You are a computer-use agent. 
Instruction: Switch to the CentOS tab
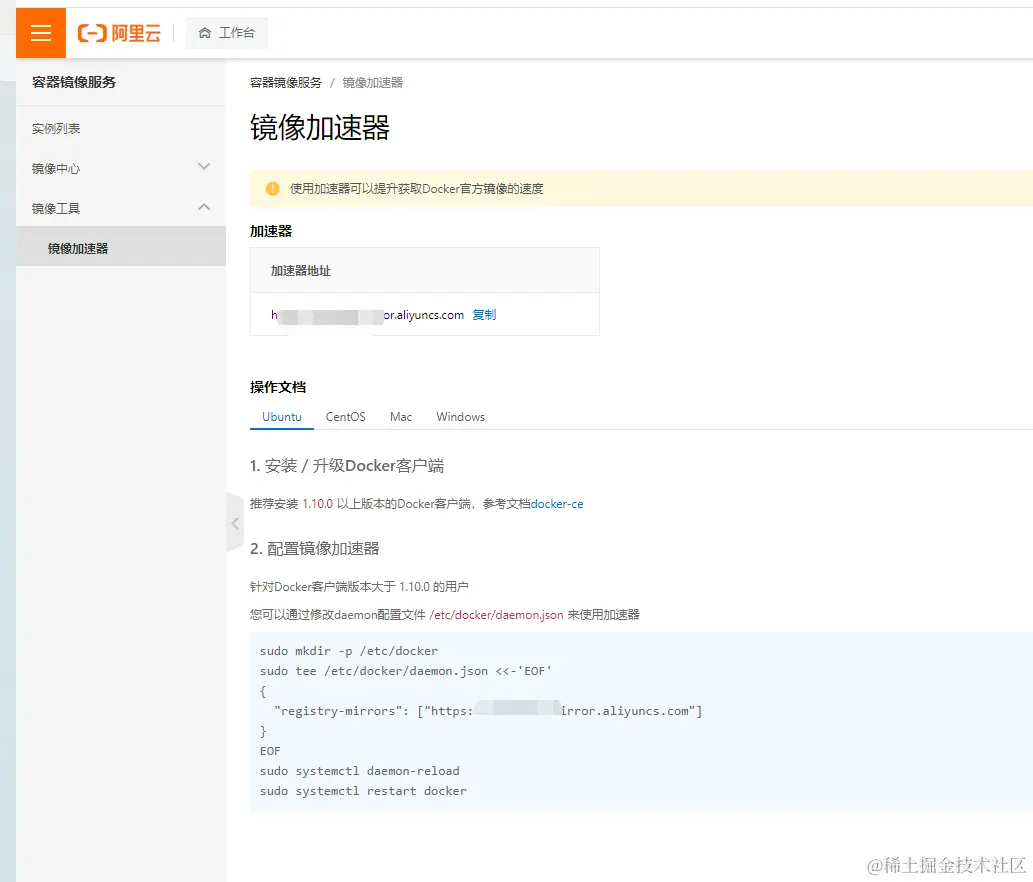point(345,417)
